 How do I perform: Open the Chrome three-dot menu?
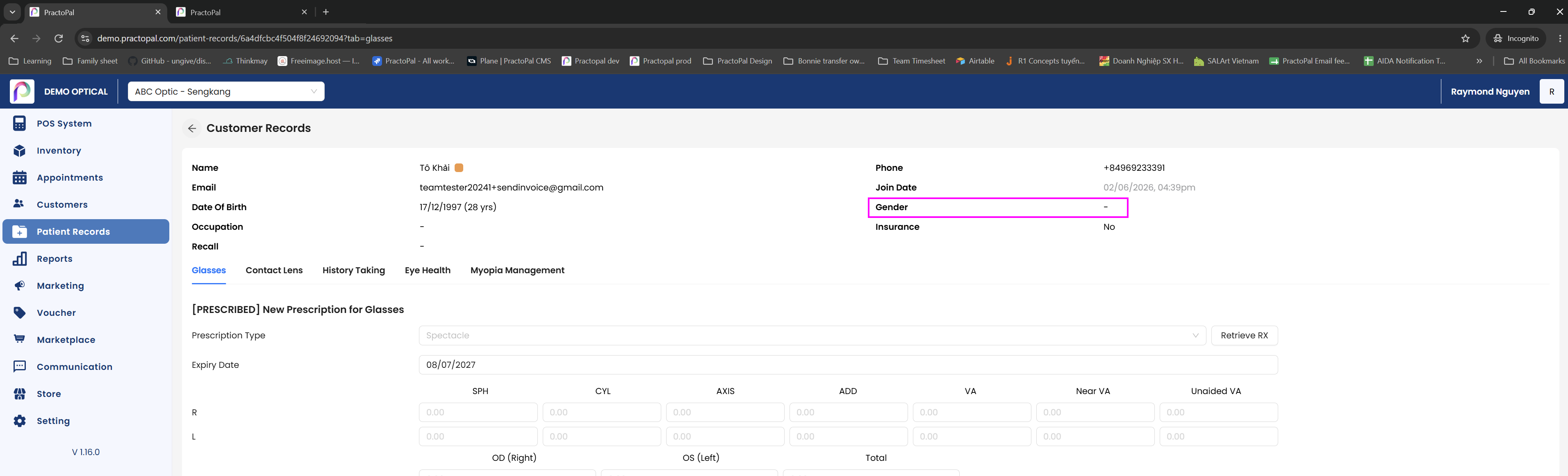click(x=1559, y=38)
